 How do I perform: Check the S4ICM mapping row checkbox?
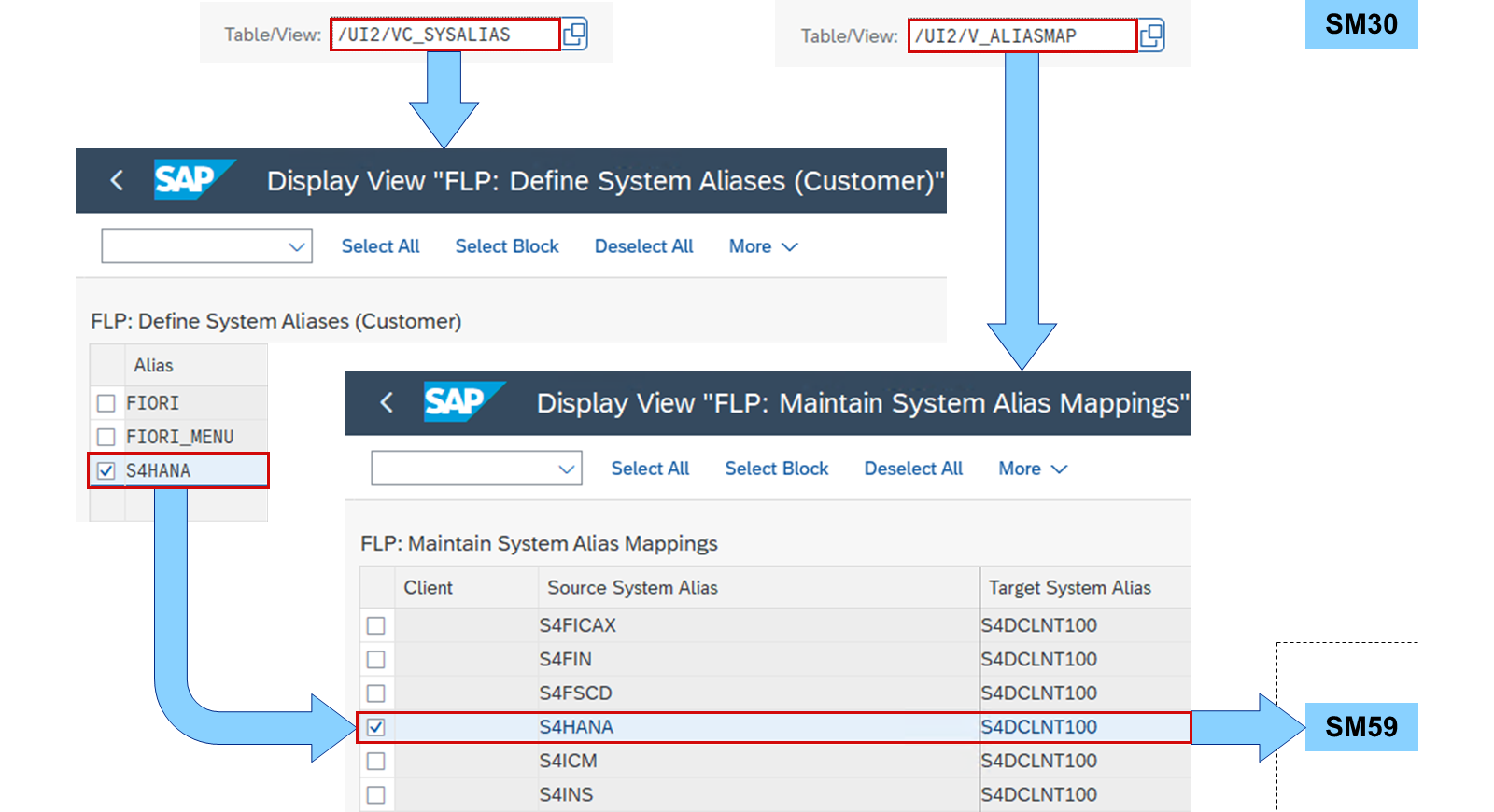pyautogui.click(x=376, y=761)
